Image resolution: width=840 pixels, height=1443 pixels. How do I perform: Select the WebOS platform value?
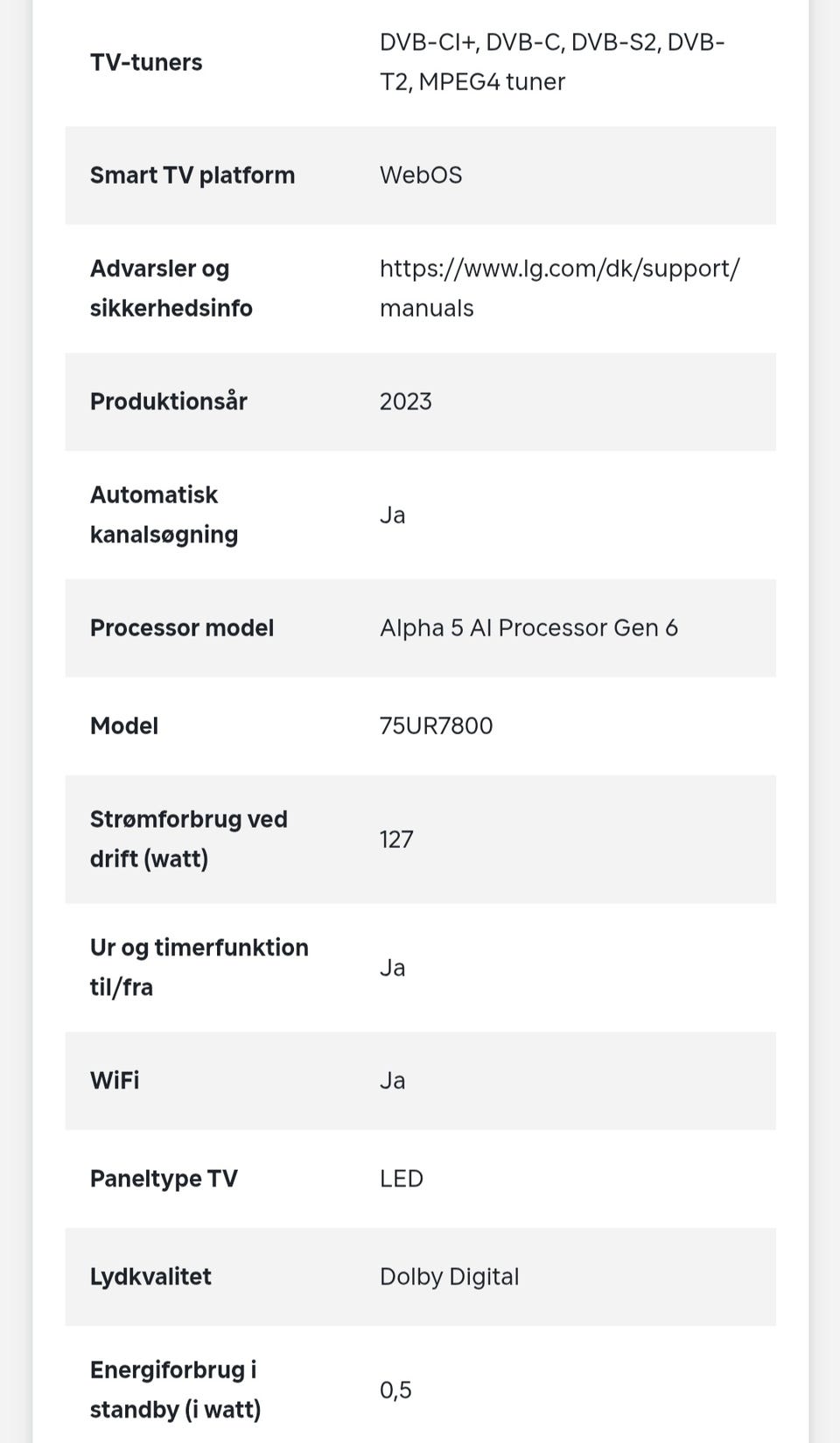click(x=421, y=175)
